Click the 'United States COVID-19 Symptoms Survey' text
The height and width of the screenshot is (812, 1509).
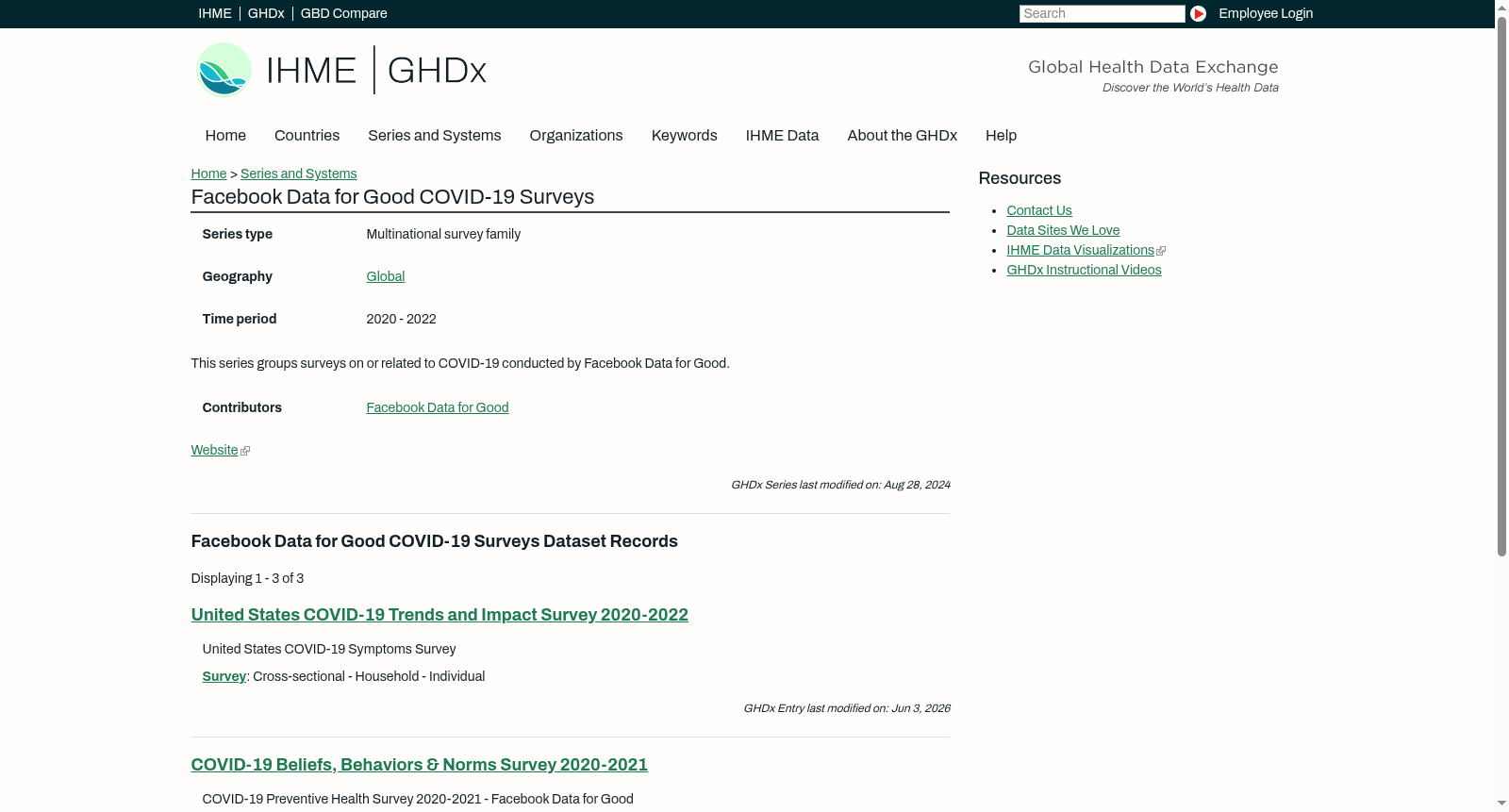click(x=329, y=649)
